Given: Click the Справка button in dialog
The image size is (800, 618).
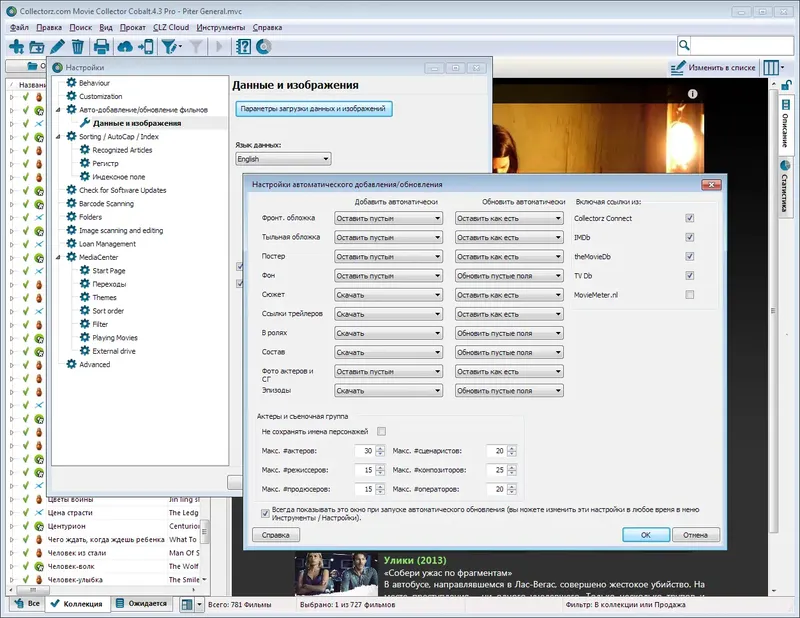Looking at the screenshot, I should point(276,535).
